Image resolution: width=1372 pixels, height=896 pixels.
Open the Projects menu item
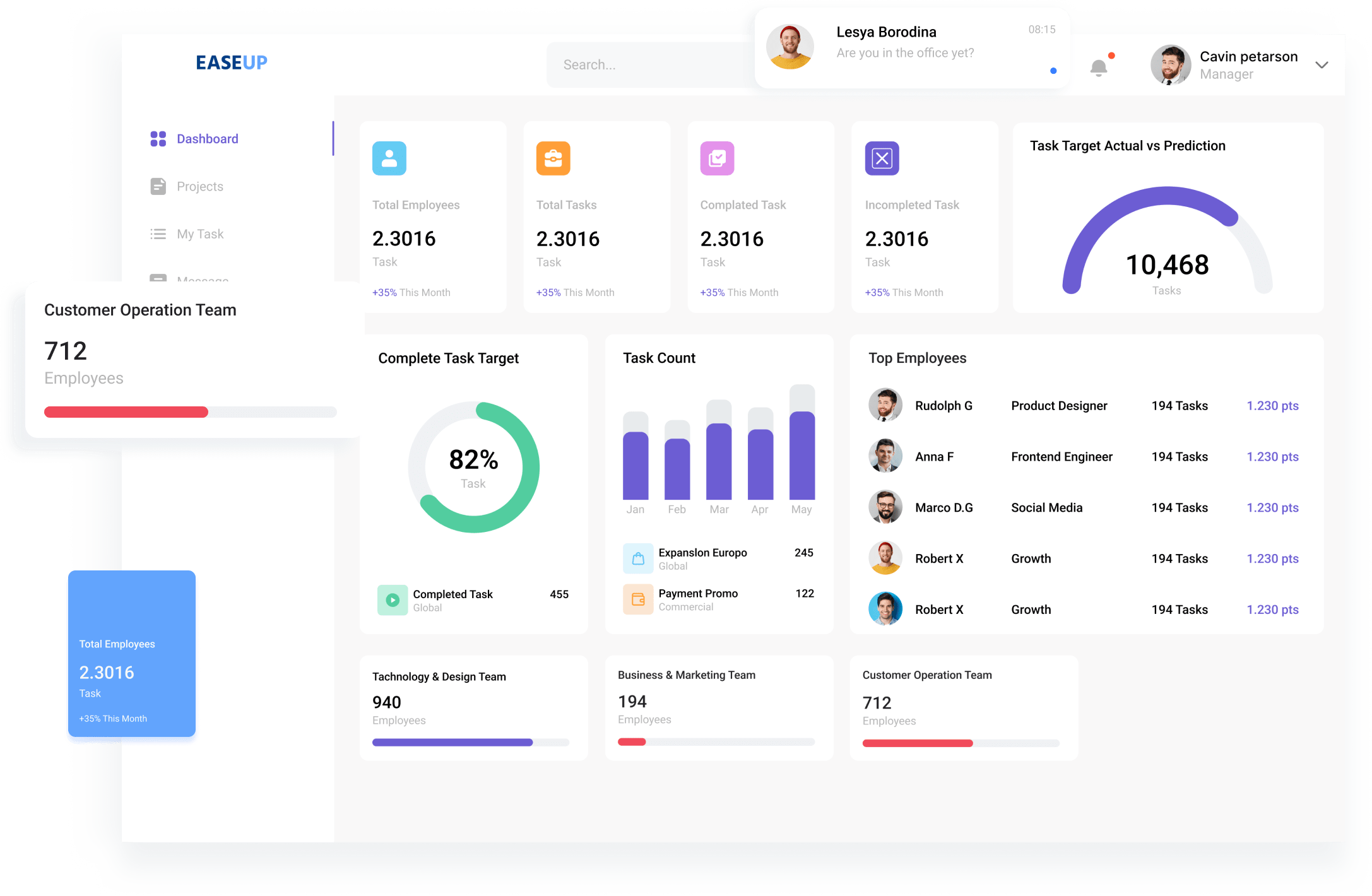tap(199, 187)
